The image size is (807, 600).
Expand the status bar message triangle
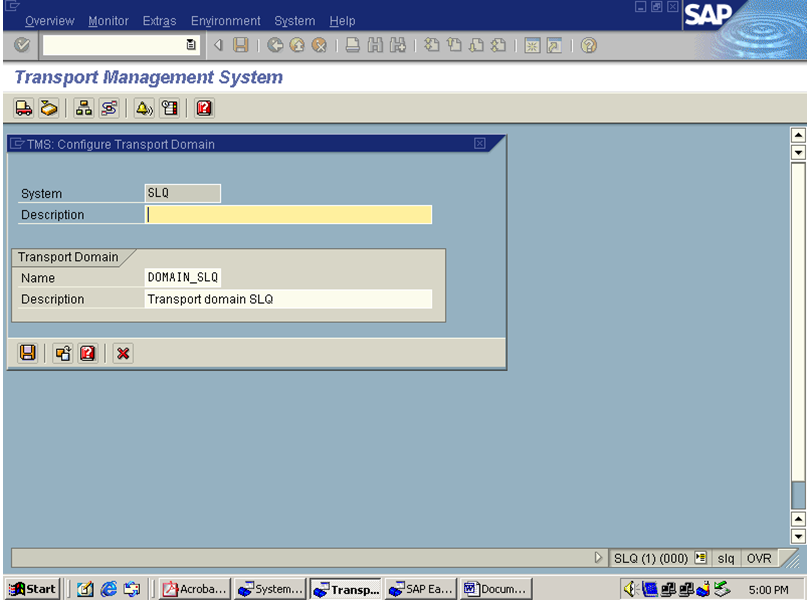pos(598,558)
